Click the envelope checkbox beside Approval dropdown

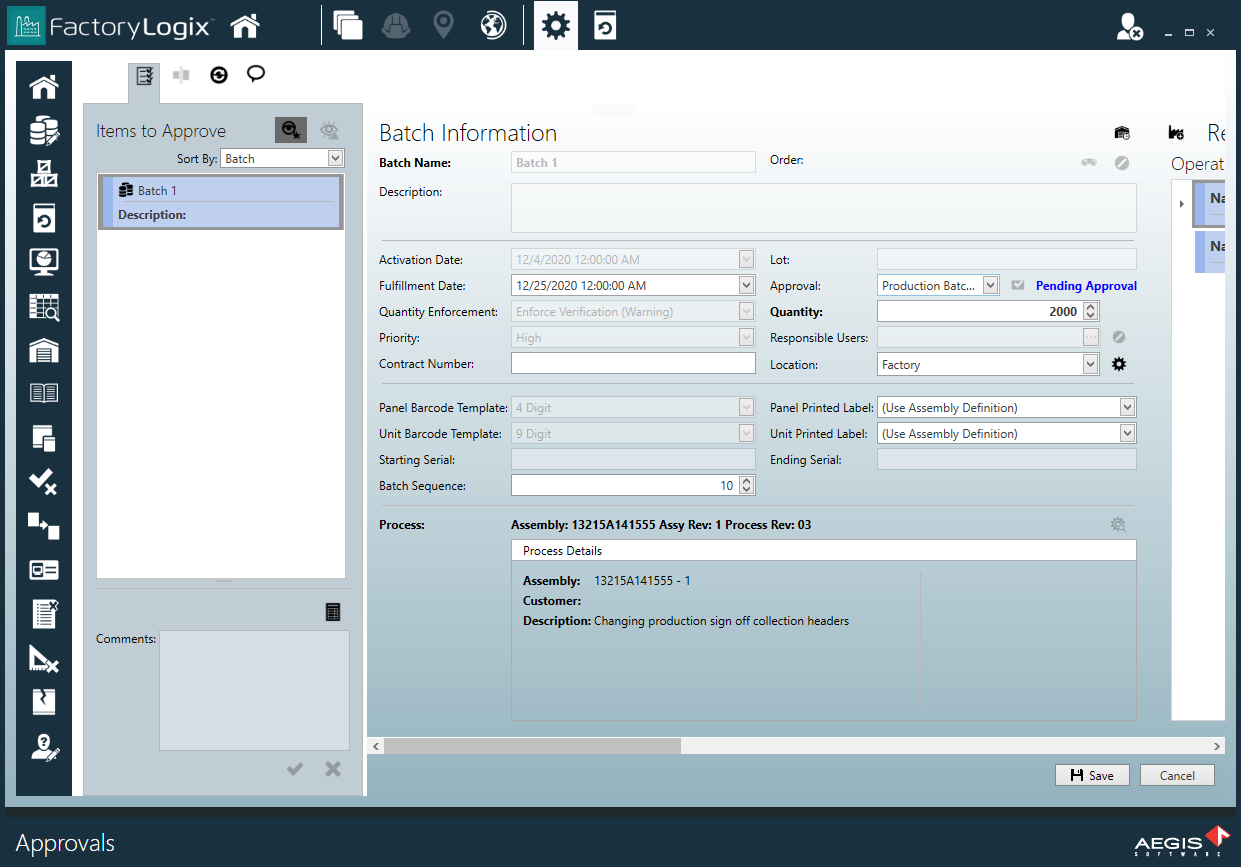[x=1017, y=285]
